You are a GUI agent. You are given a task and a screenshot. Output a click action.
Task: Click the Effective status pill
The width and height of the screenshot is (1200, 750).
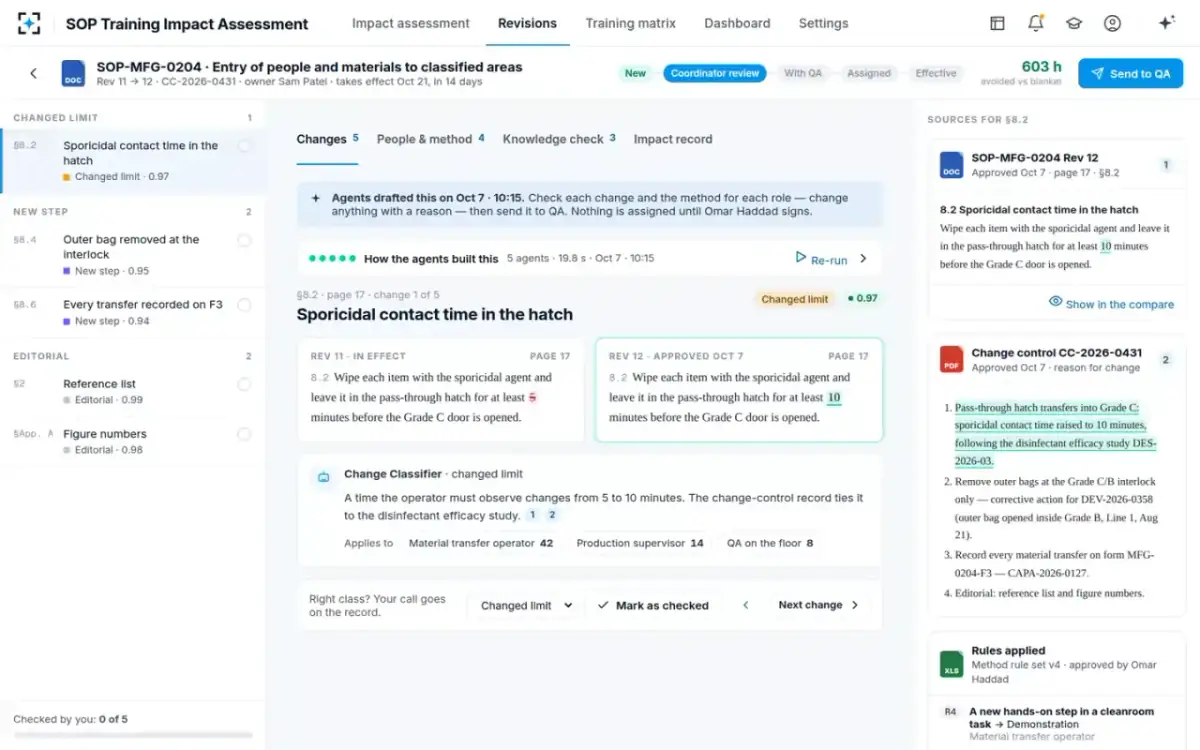[x=936, y=73]
